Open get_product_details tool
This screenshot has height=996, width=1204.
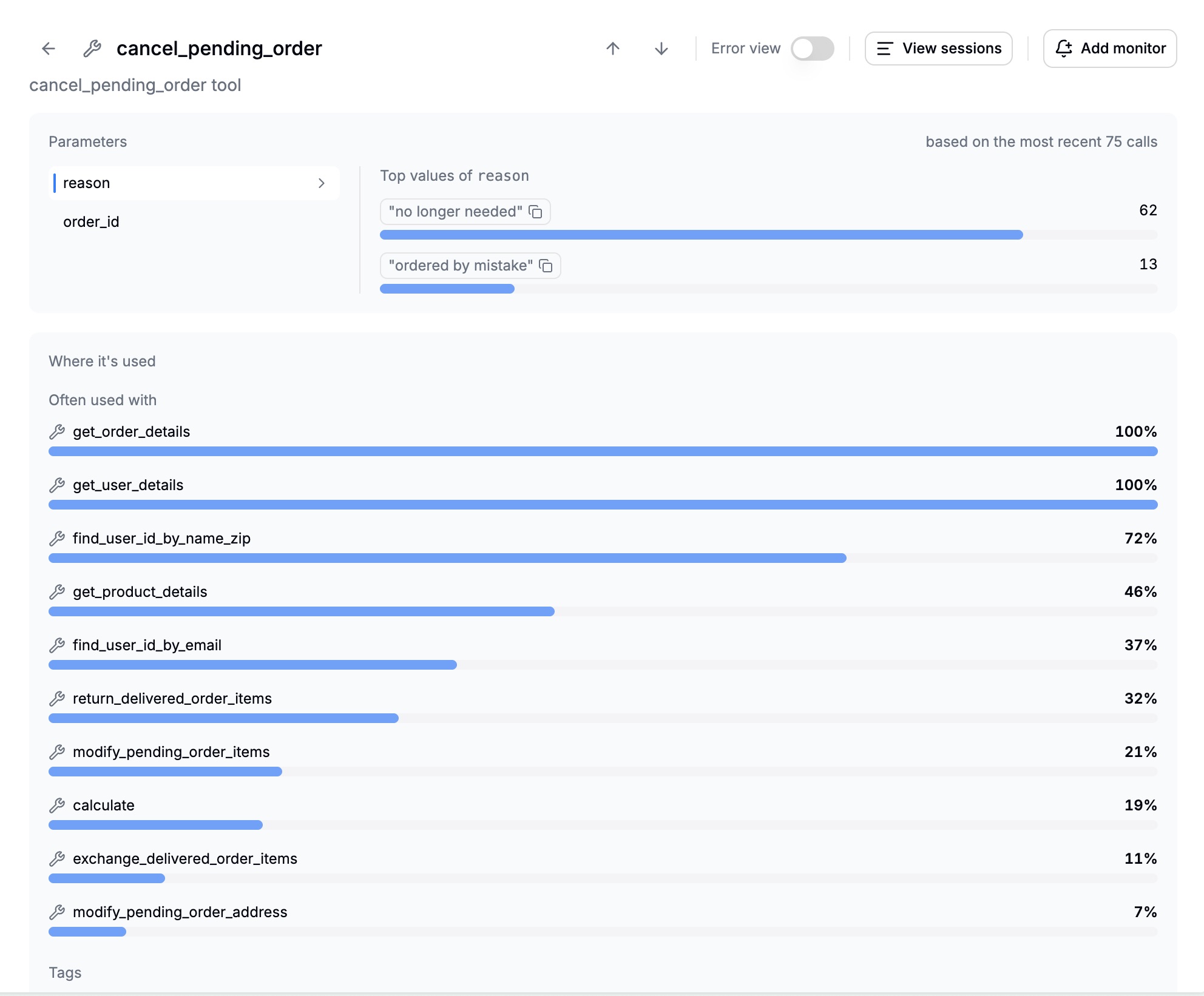[140, 592]
